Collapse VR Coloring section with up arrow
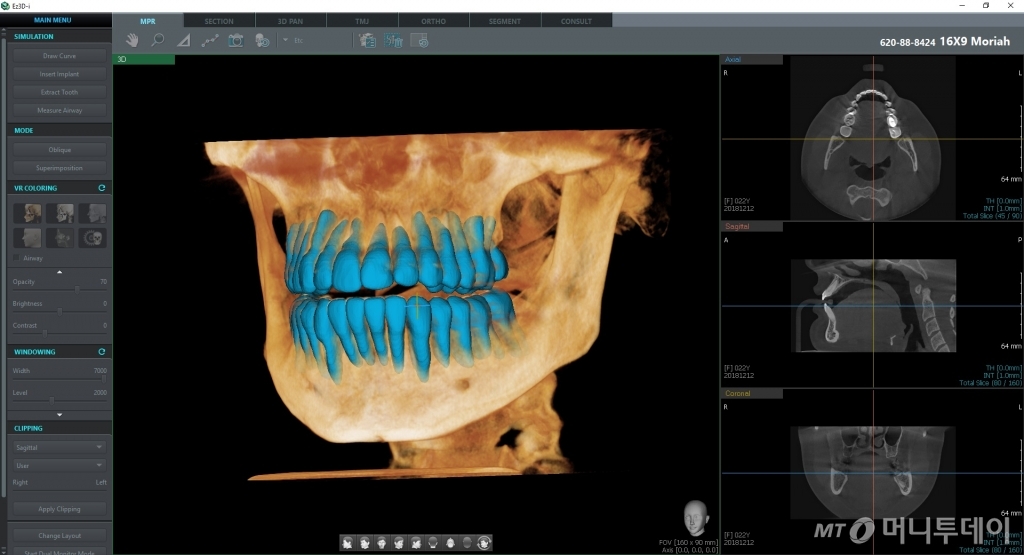 tap(59, 272)
